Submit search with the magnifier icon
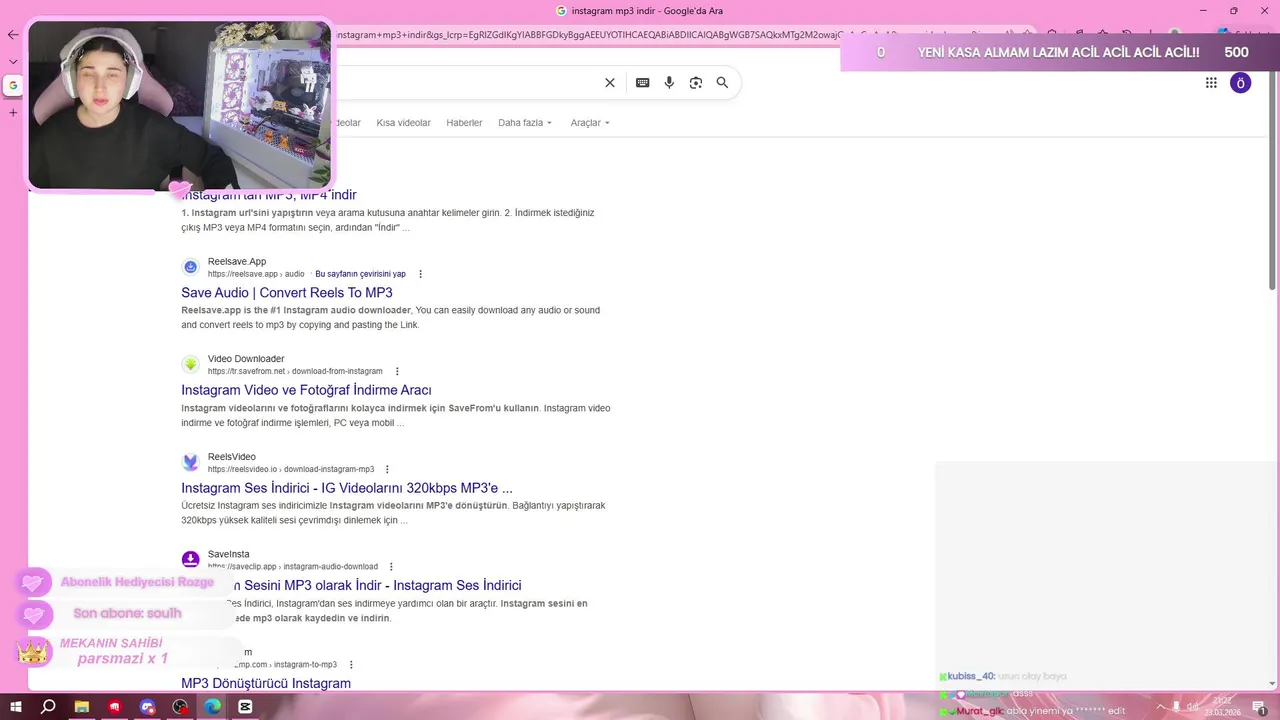 point(722,83)
